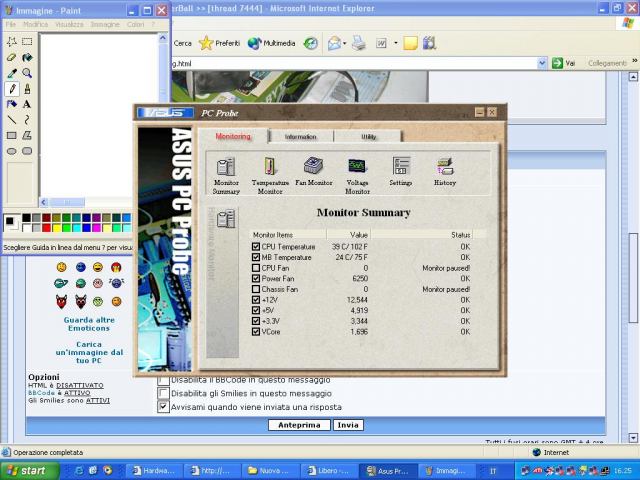Pick the yellow swatch in Paint palette
Screen dimensions: 640x480
(x=56, y=227)
